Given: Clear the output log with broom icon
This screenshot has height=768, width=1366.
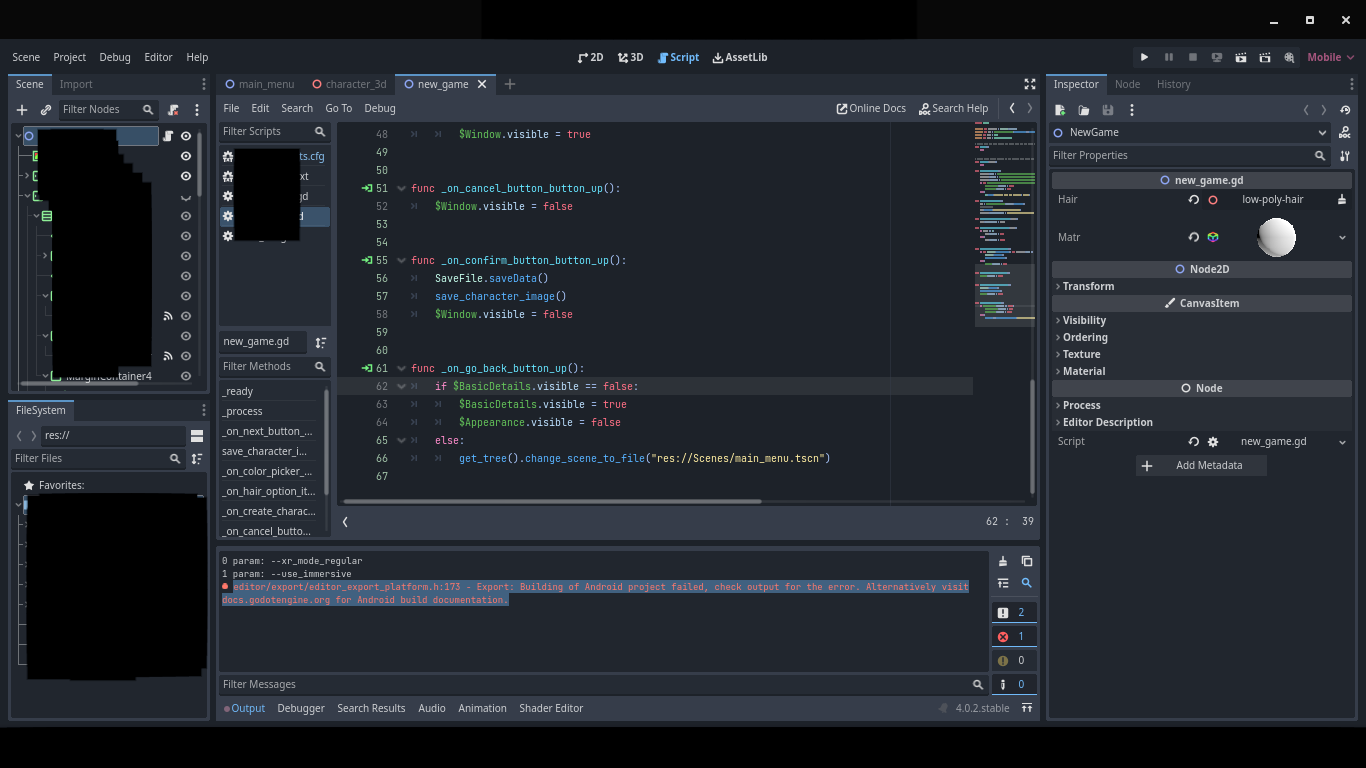Looking at the screenshot, I should pos(1003,561).
